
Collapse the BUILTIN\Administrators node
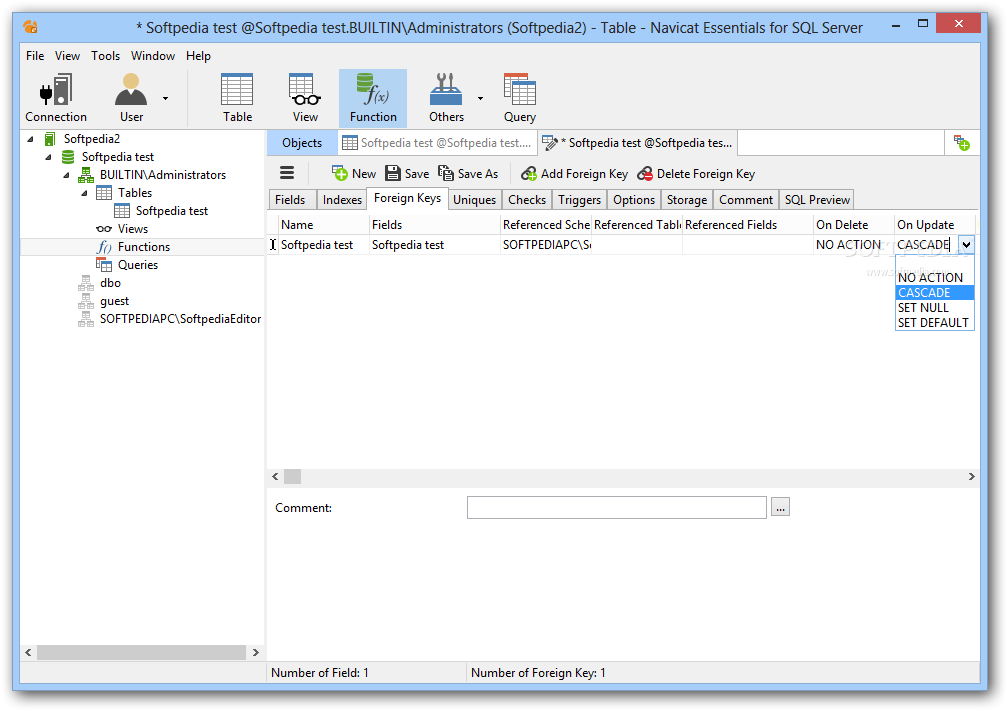(x=66, y=175)
